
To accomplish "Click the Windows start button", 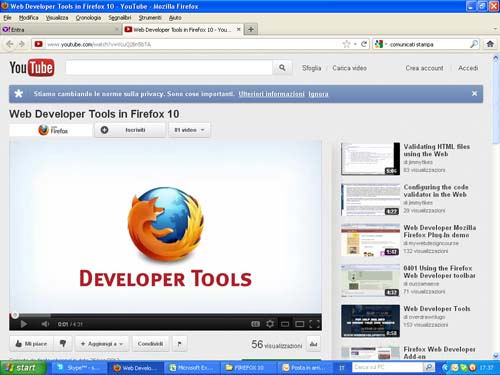I will (x=23, y=368).
